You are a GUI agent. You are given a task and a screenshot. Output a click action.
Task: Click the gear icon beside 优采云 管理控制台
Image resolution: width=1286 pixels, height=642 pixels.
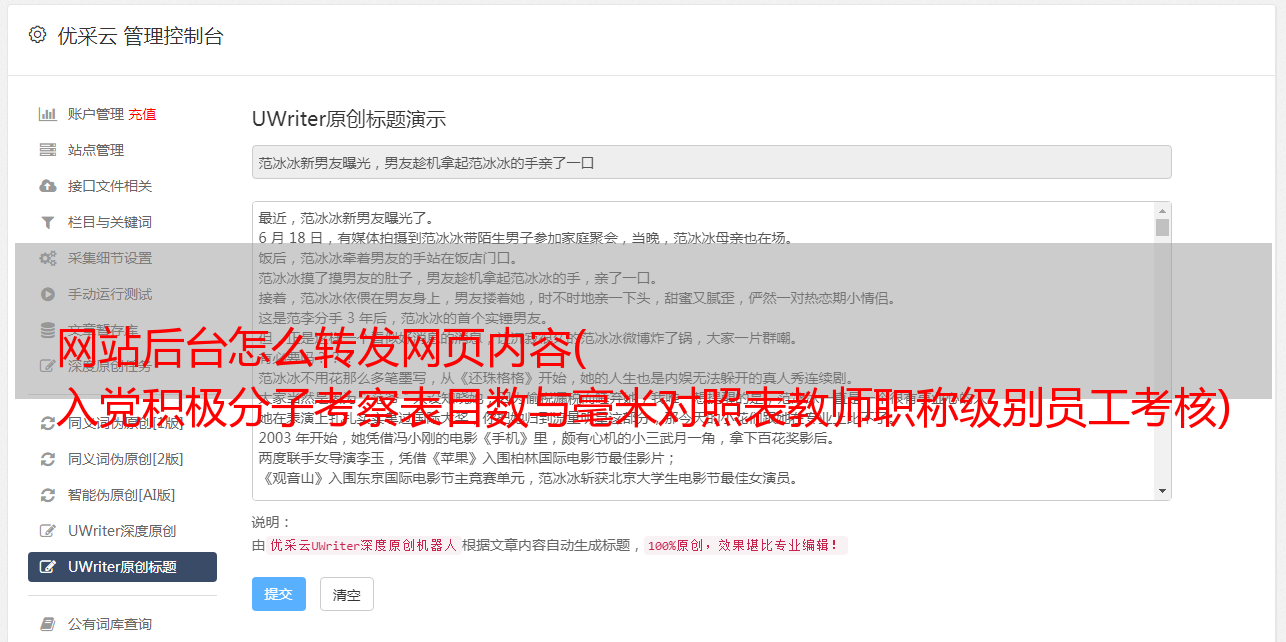[x=37, y=35]
